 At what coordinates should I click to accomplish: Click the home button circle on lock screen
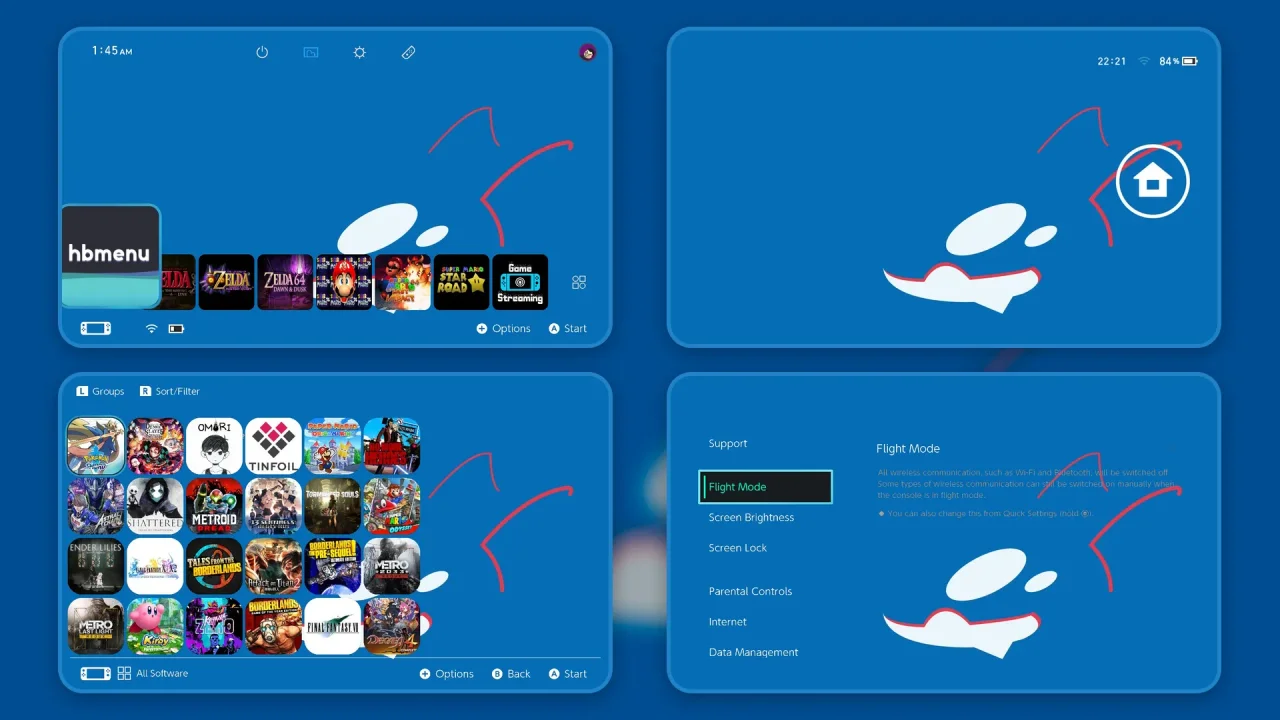click(x=1152, y=181)
